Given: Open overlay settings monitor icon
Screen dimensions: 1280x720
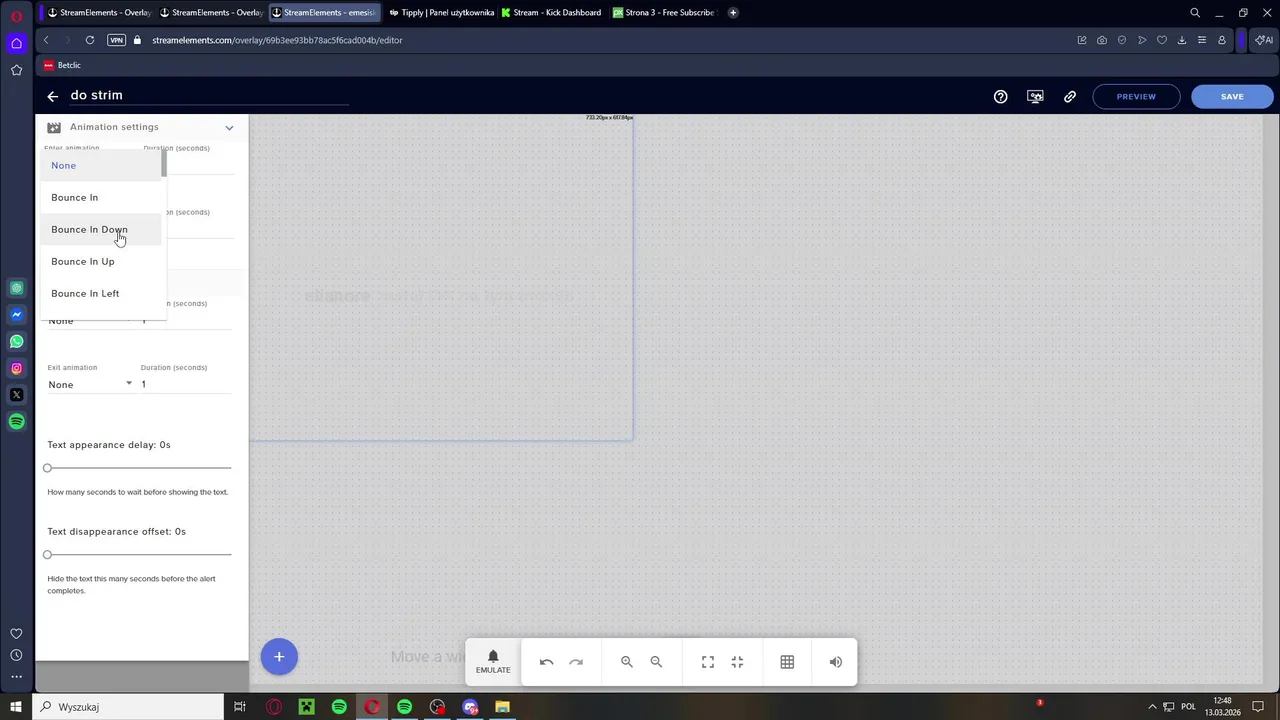Looking at the screenshot, I should pos(1035,96).
